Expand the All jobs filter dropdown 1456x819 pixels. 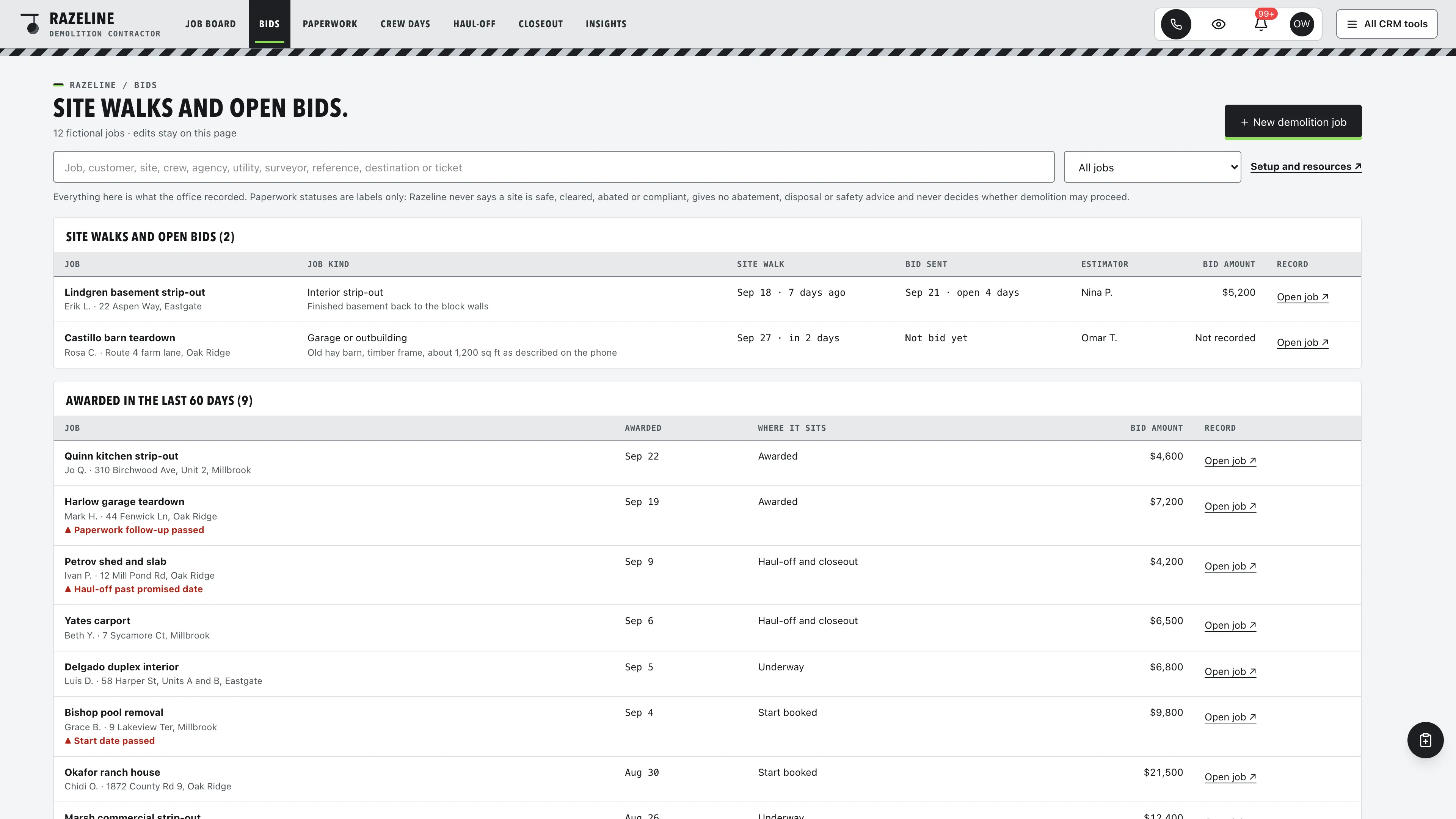[1152, 167]
